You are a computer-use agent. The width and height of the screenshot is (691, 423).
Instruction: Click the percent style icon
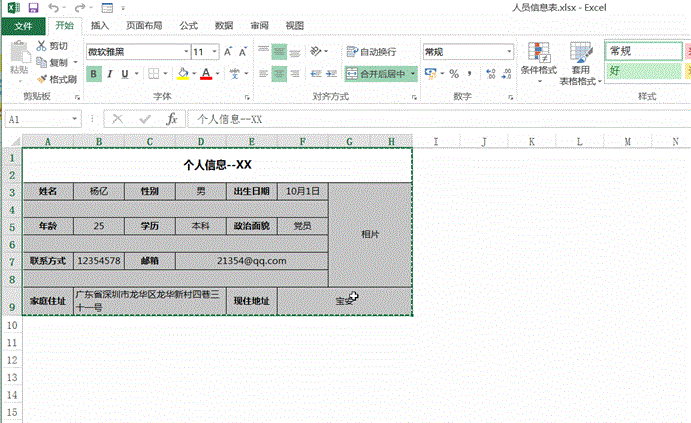pos(453,74)
